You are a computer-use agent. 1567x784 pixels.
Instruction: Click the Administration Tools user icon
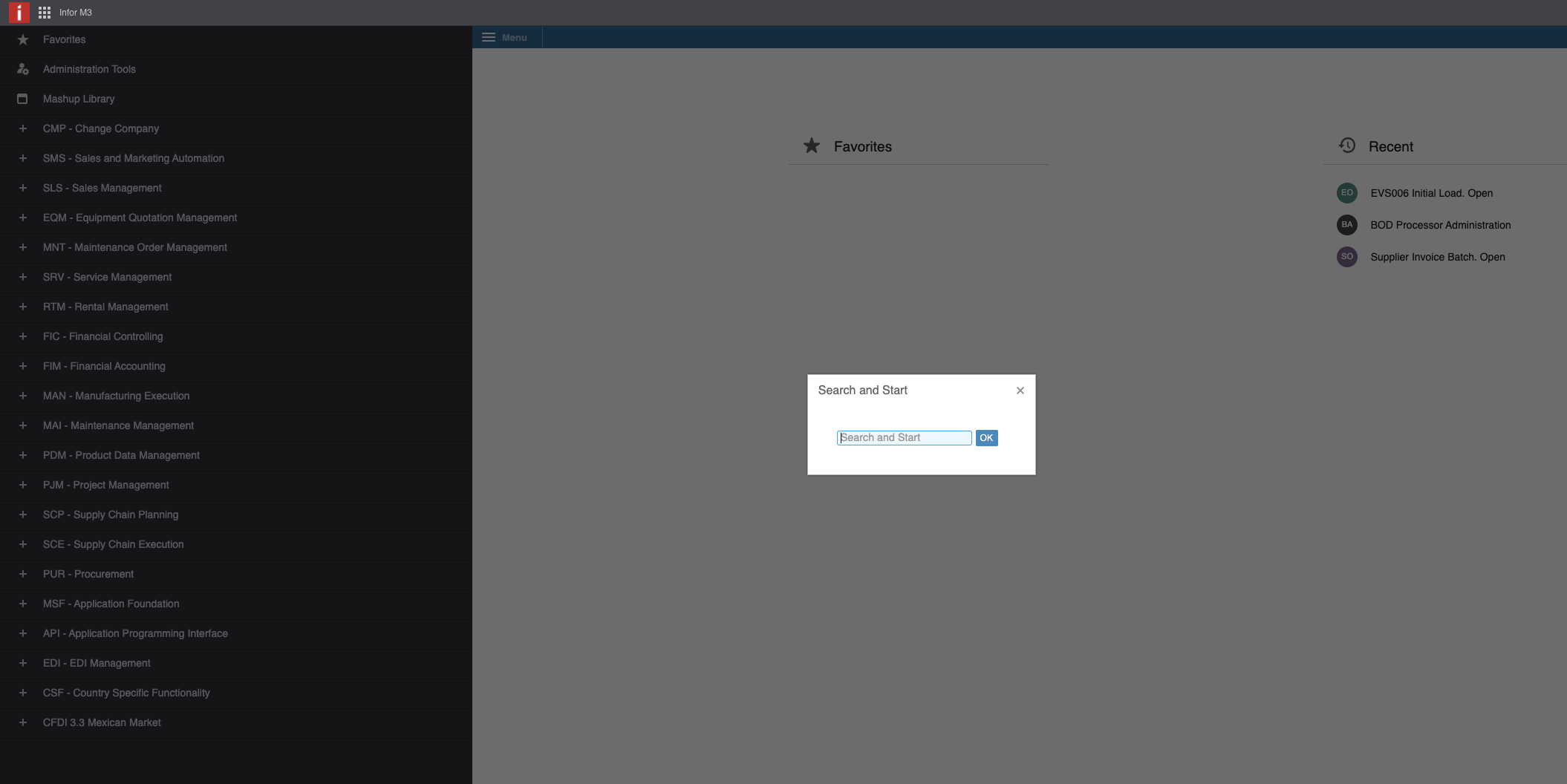(x=23, y=69)
